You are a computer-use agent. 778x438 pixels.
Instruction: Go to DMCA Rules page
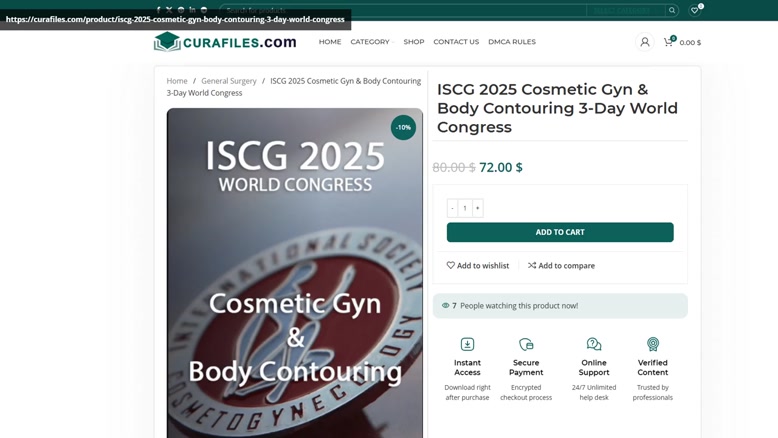tap(512, 42)
